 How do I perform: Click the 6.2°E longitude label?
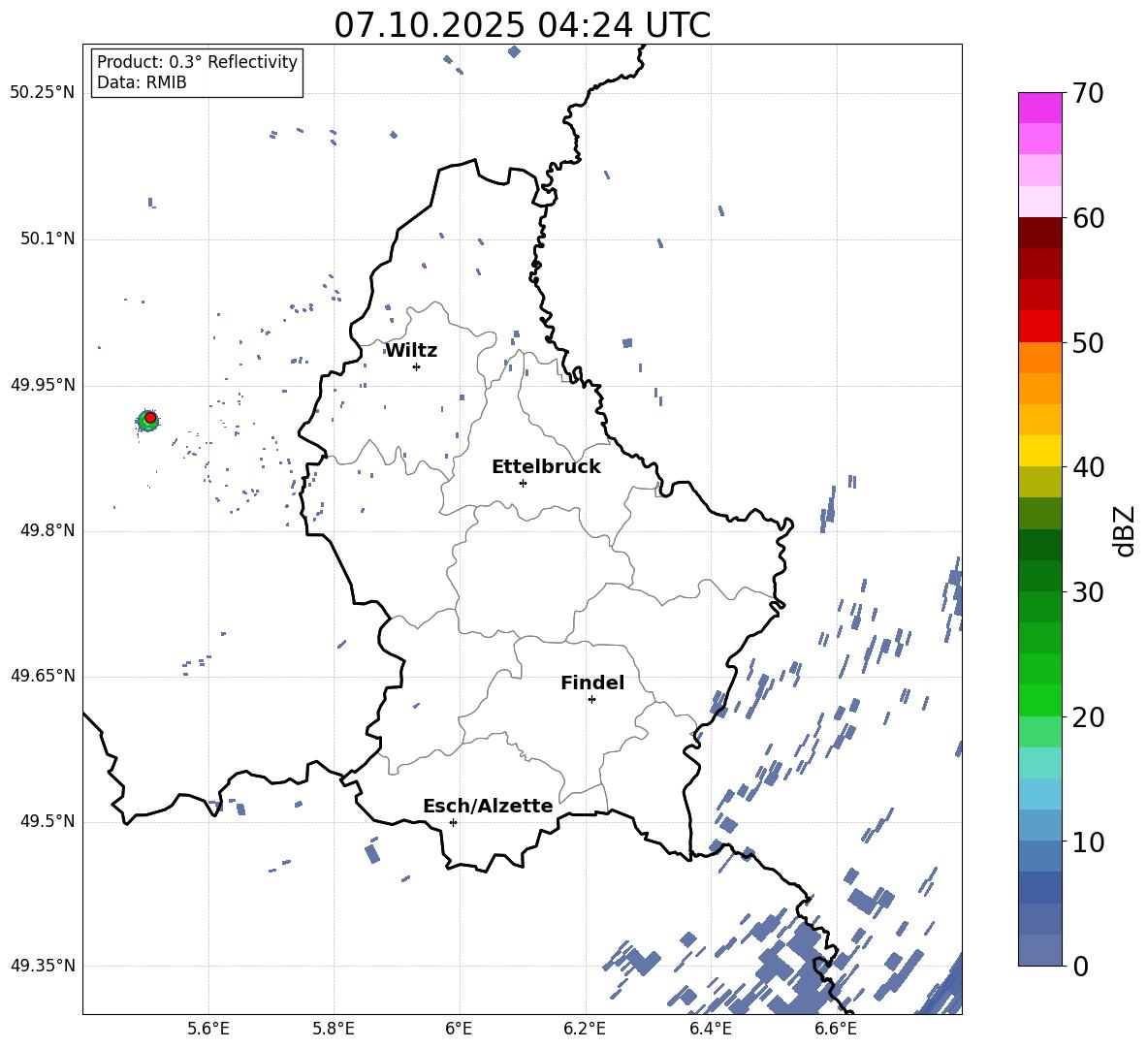pyautogui.click(x=585, y=1029)
